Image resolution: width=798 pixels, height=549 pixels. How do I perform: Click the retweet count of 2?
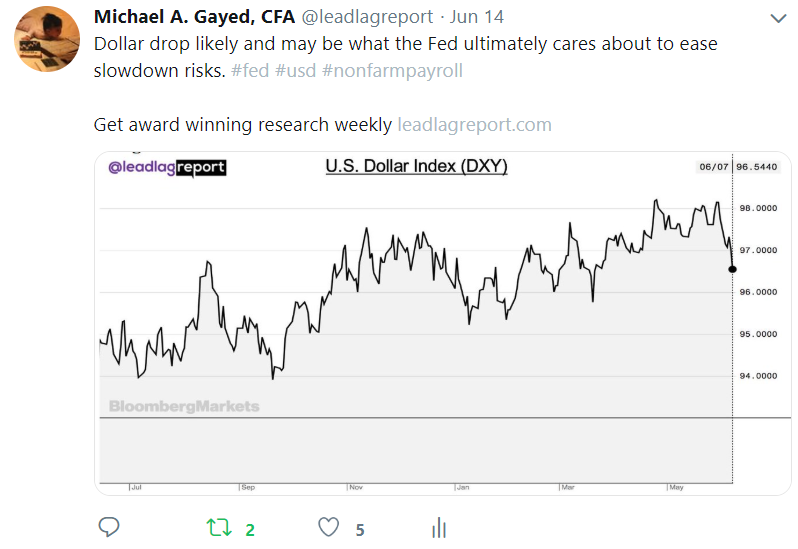(x=250, y=529)
